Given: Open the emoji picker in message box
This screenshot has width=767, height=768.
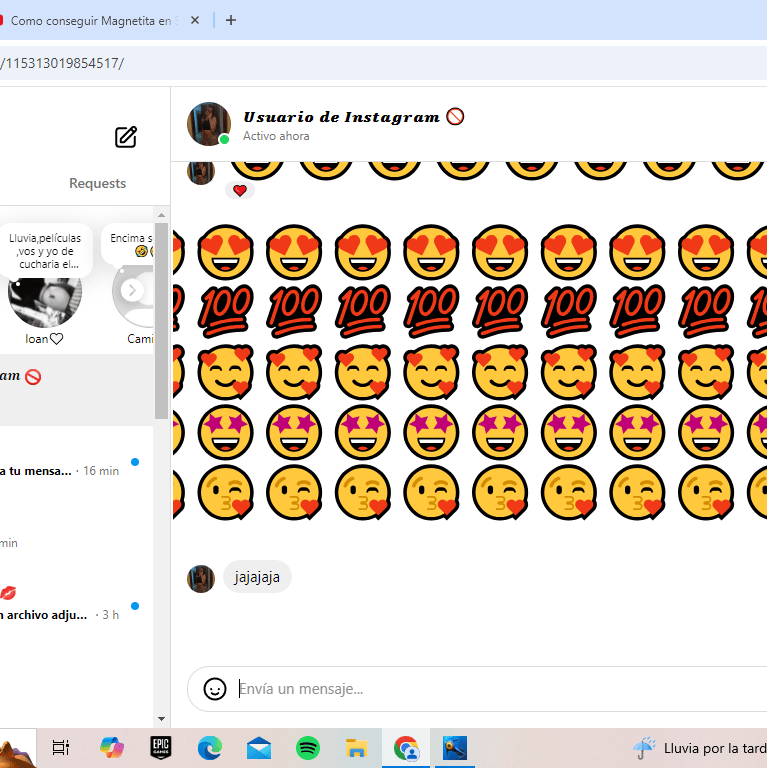Looking at the screenshot, I should (x=215, y=689).
